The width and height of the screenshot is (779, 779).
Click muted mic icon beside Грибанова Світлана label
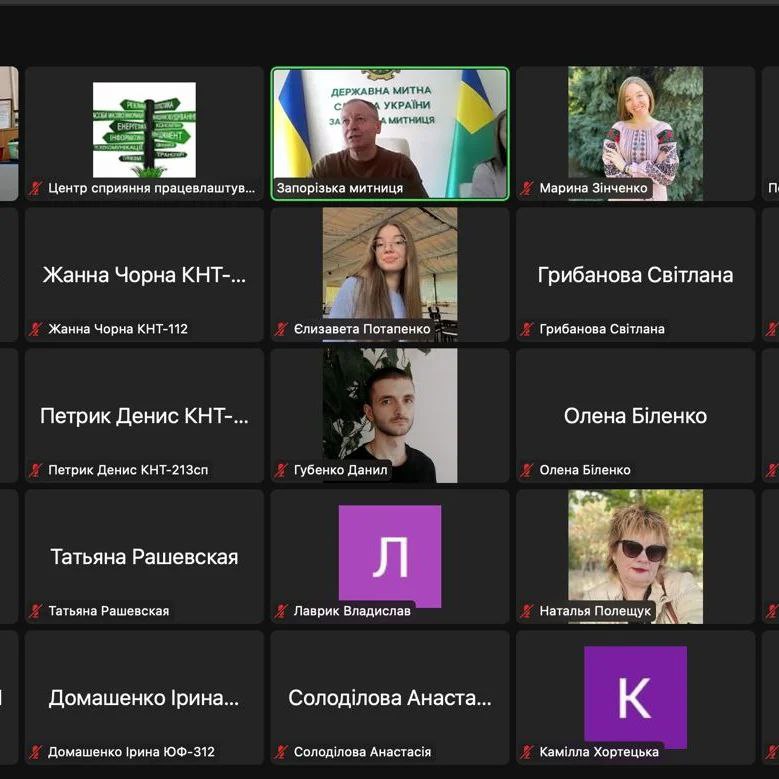527,329
